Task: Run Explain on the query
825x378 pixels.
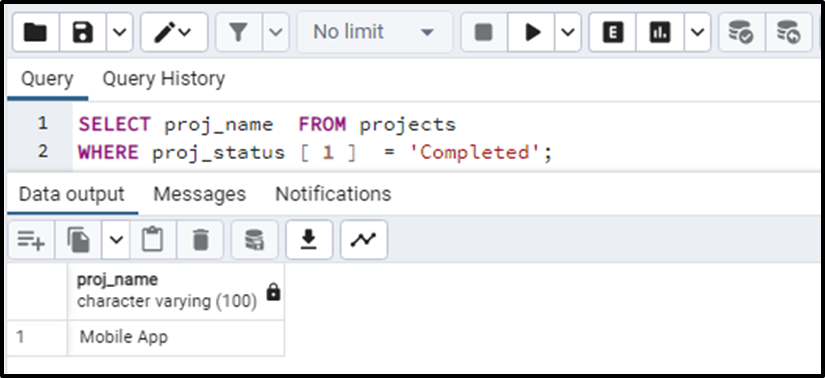Action: [612, 33]
